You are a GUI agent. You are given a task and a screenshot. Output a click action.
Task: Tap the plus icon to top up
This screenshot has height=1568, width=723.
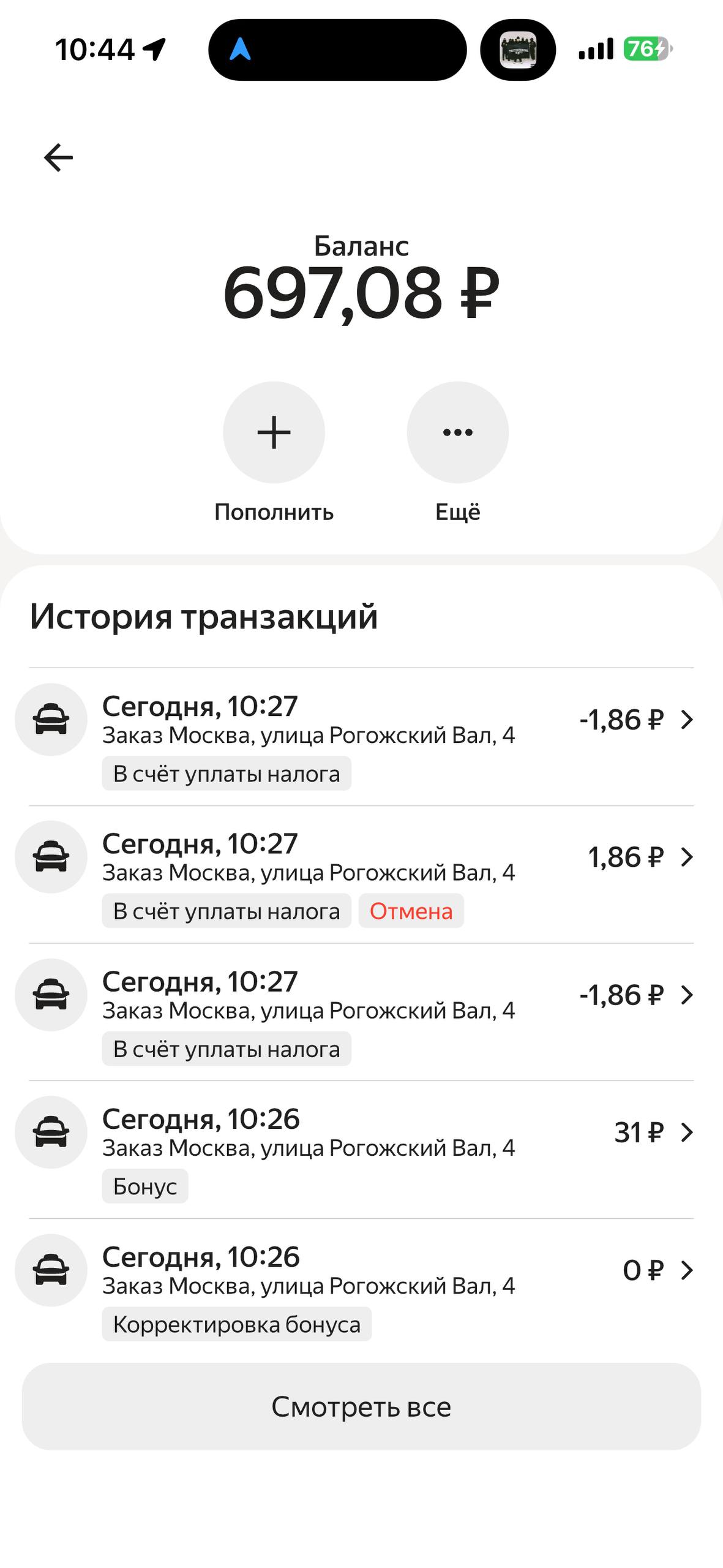[274, 432]
